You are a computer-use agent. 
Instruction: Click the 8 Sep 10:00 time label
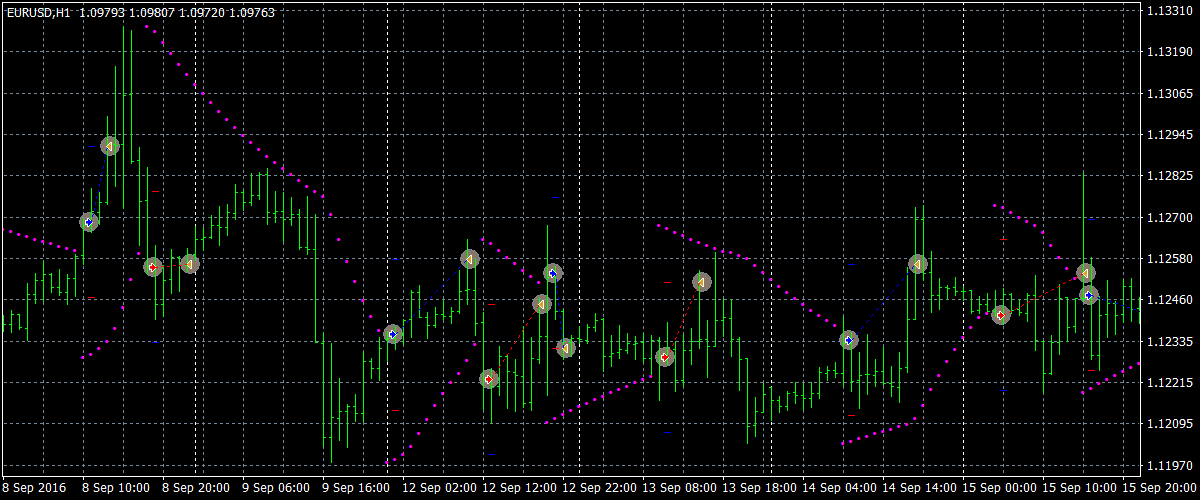(x=116, y=489)
